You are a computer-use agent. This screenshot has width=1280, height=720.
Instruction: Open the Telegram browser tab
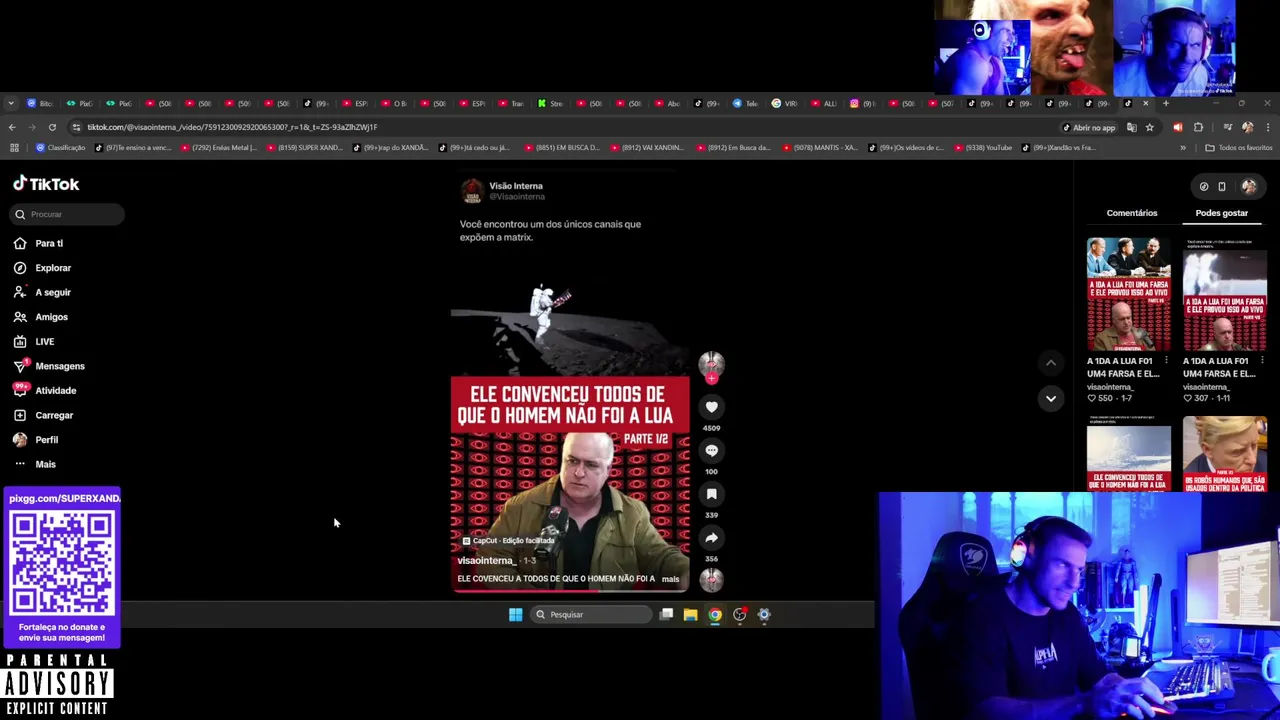click(747, 103)
